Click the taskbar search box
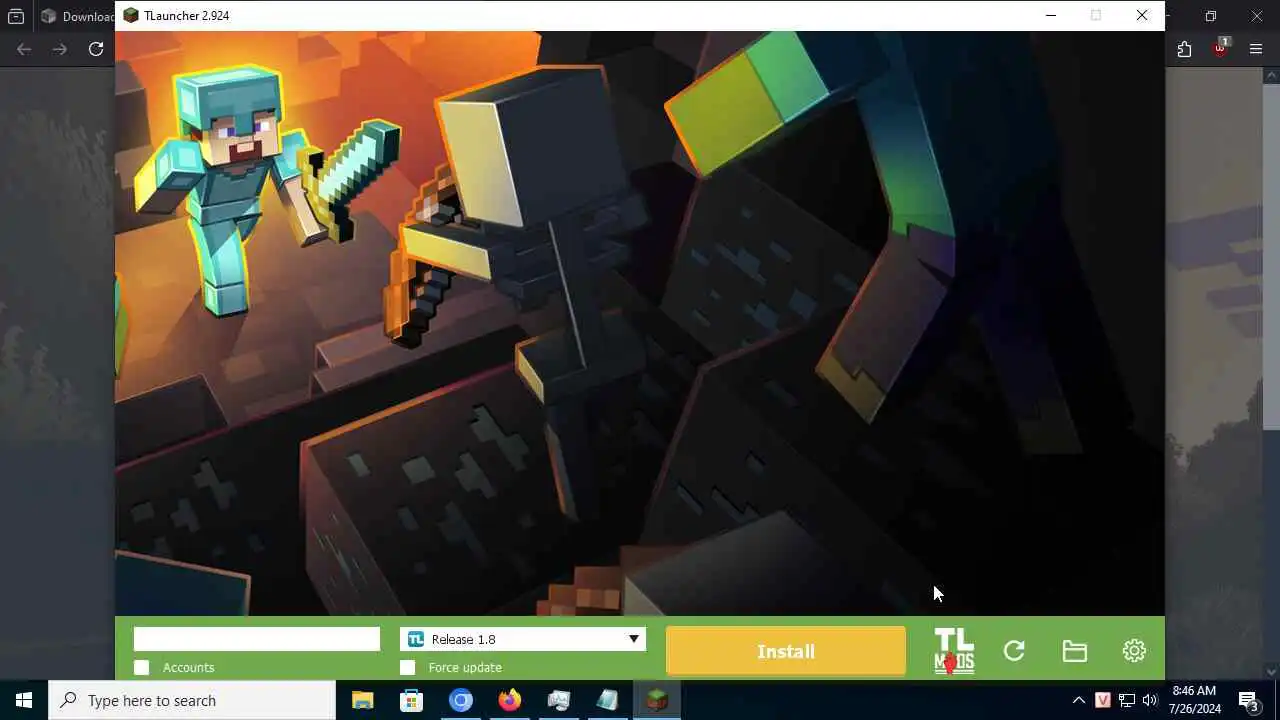This screenshot has height=720, width=1280. point(192,700)
